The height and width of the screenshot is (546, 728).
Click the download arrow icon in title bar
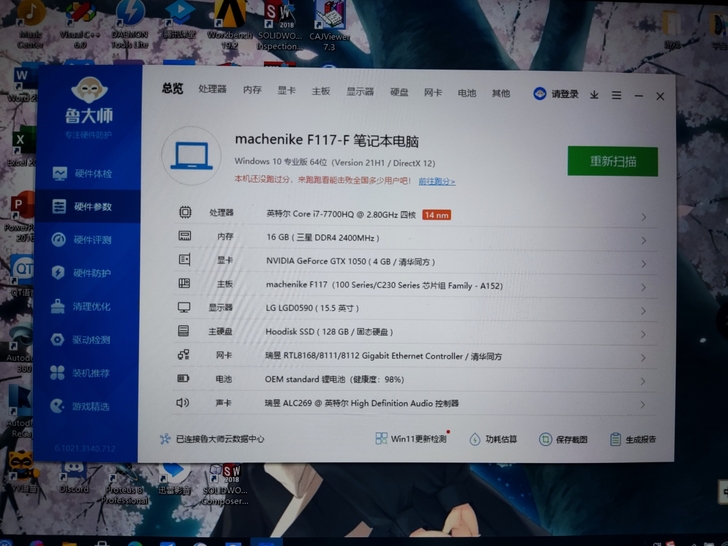594,95
